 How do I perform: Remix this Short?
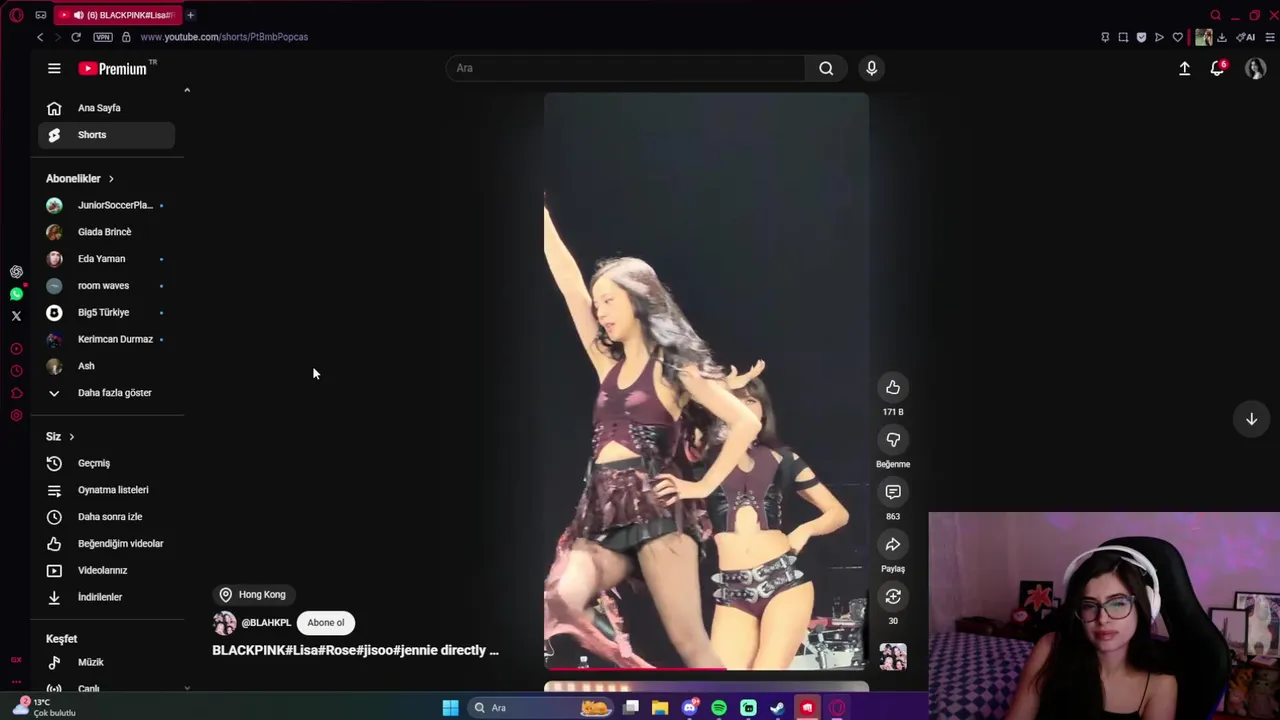(893, 597)
